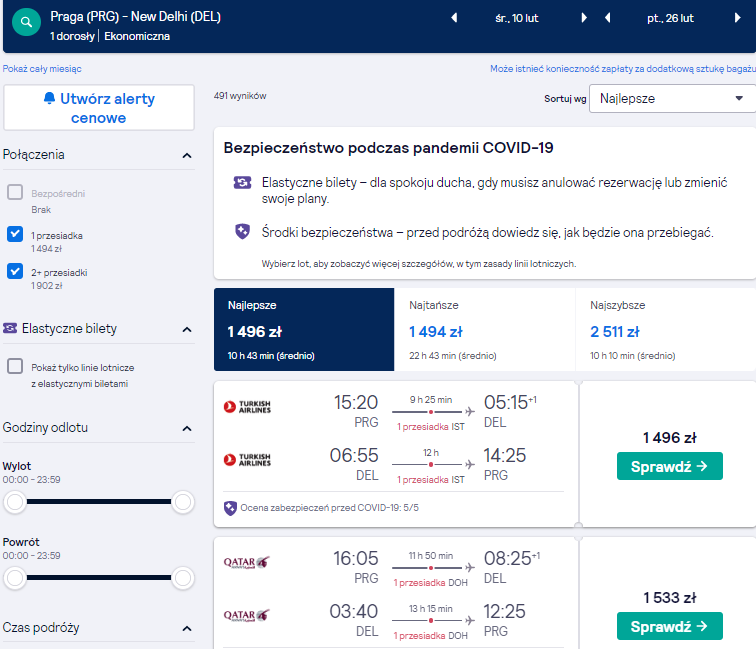The image size is (756, 649).
Task: Click Sprawdź for the 1 496 zł flight
Action: click(x=670, y=466)
